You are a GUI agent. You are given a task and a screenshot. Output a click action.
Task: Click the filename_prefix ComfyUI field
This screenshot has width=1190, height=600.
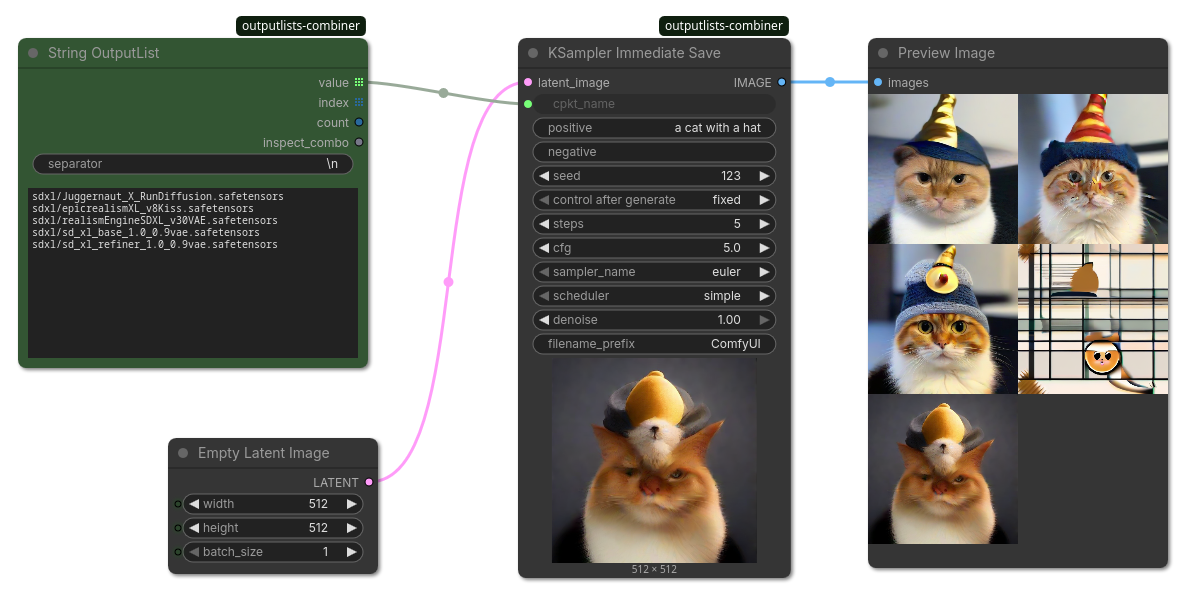click(654, 344)
